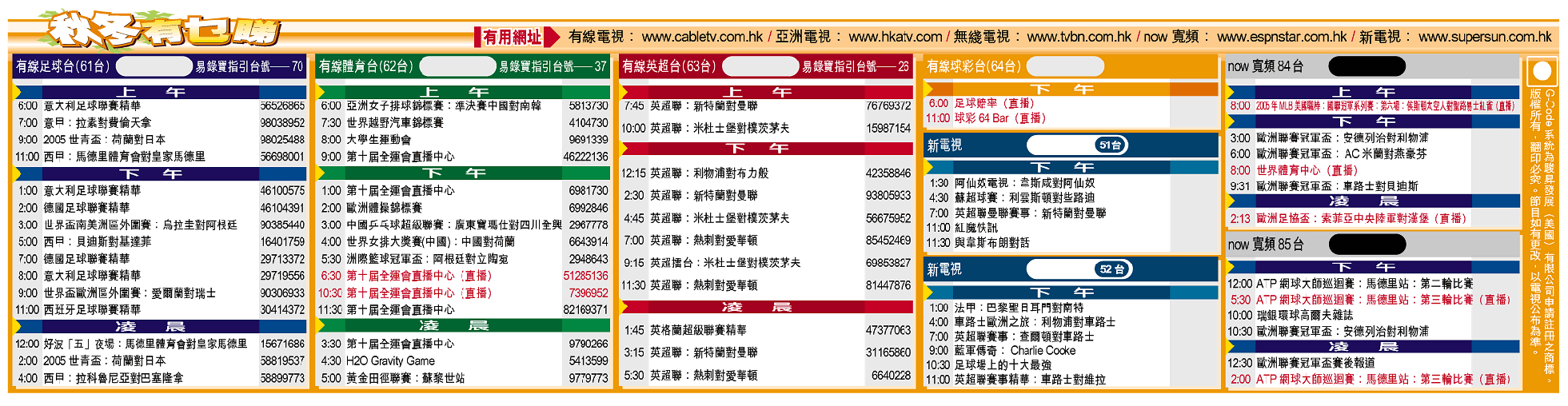Image resolution: width=1568 pixels, height=406 pixels.
Task: Select 8:00 2005年MLB美國職棒 row
Action: point(1373,105)
